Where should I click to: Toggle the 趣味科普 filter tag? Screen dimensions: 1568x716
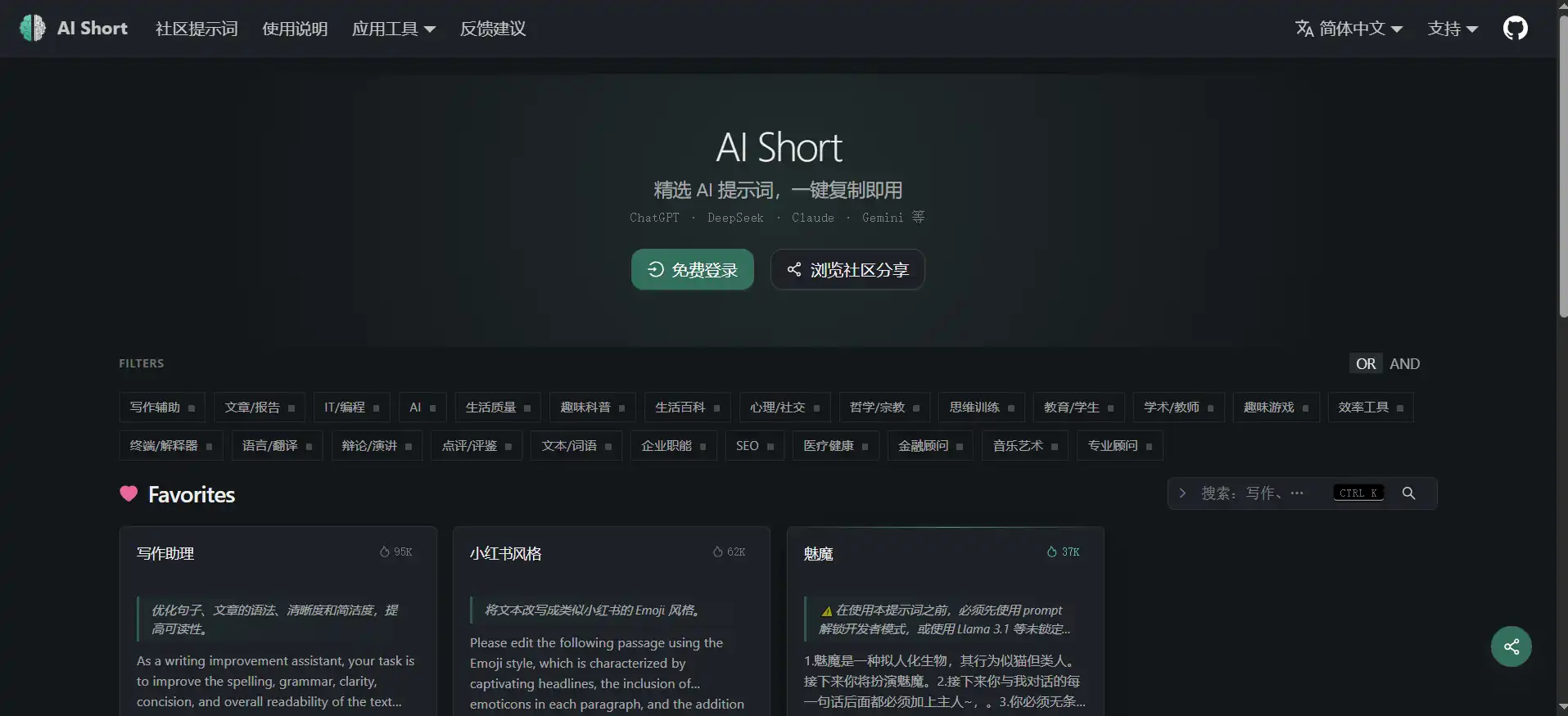pos(592,407)
